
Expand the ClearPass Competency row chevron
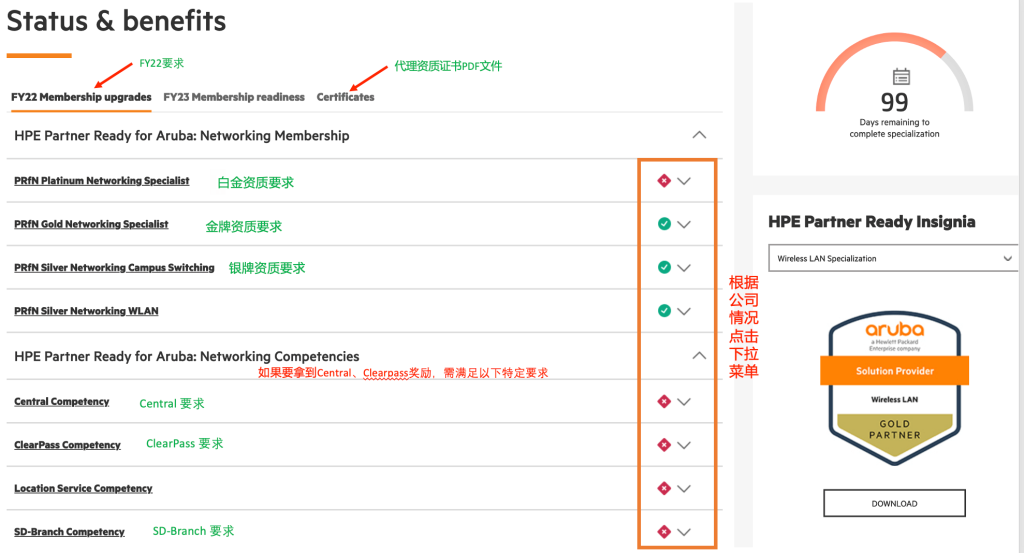coord(684,445)
